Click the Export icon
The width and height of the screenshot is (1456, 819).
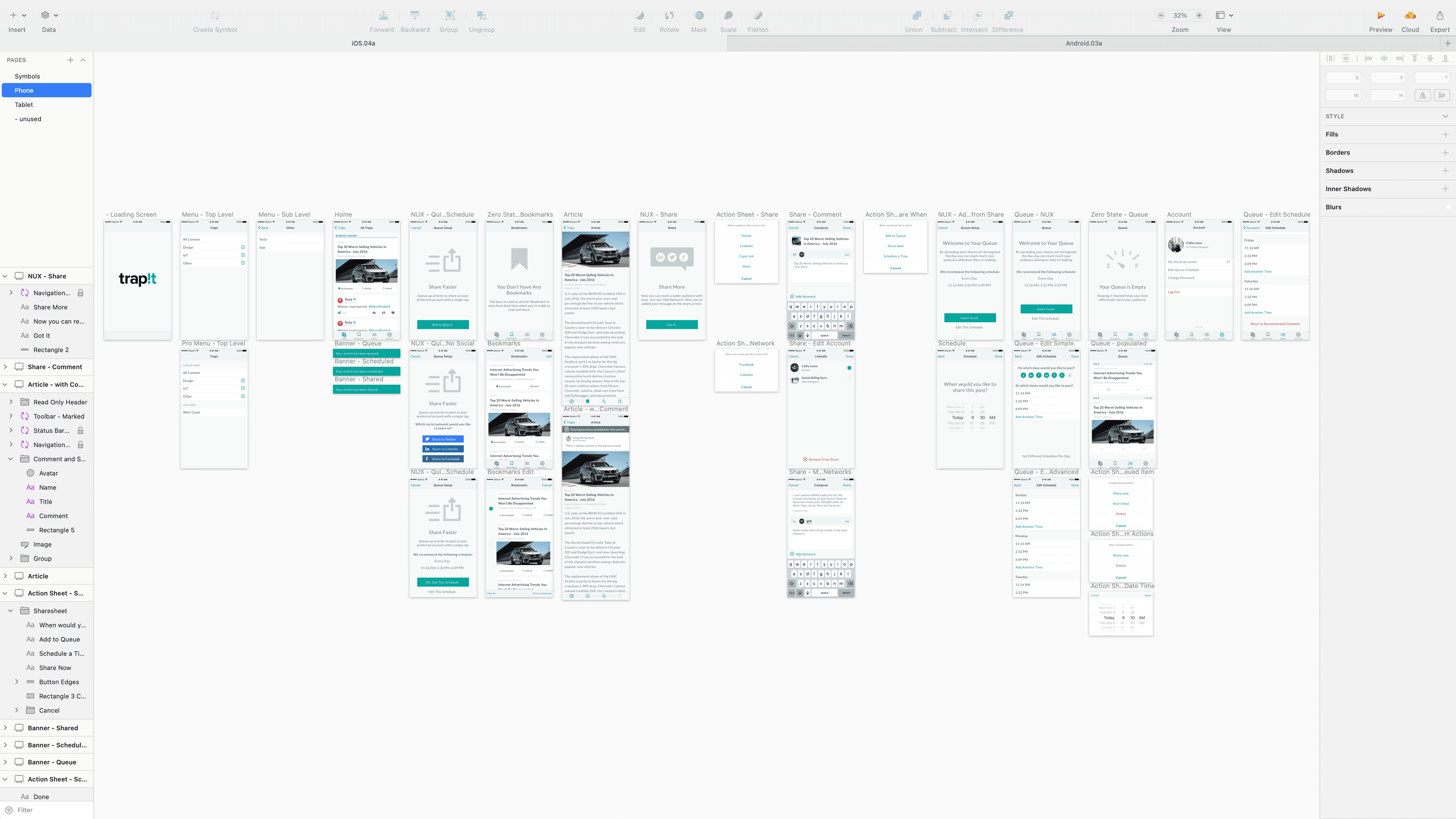pos(1440,15)
